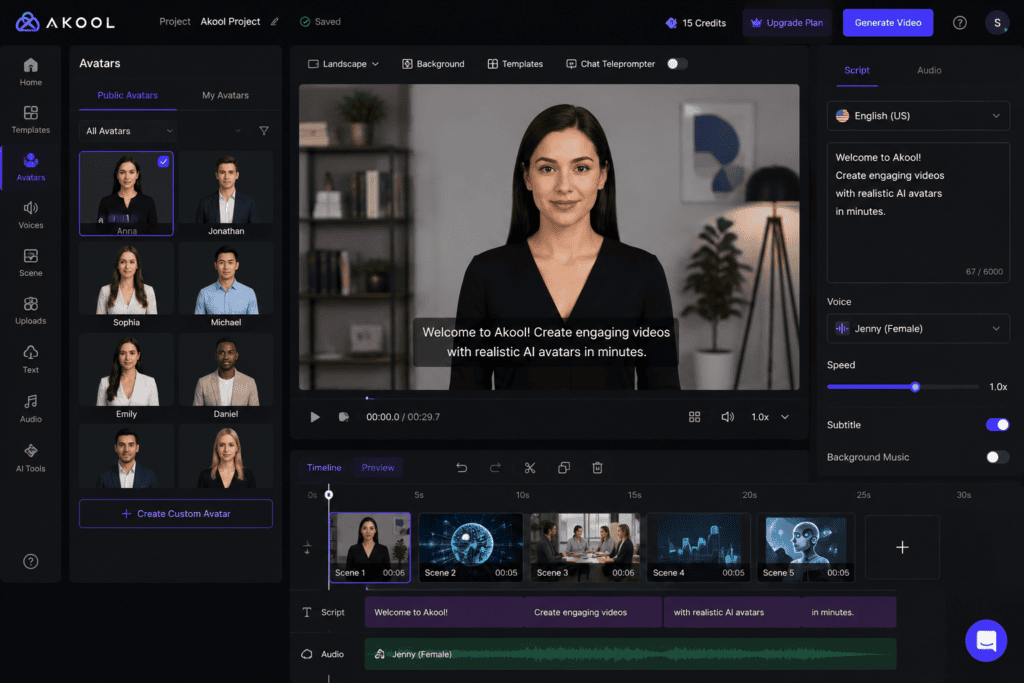This screenshot has width=1024, height=683.
Task: Select the Jonathan avatar
Action: click(x=226, y=194)
